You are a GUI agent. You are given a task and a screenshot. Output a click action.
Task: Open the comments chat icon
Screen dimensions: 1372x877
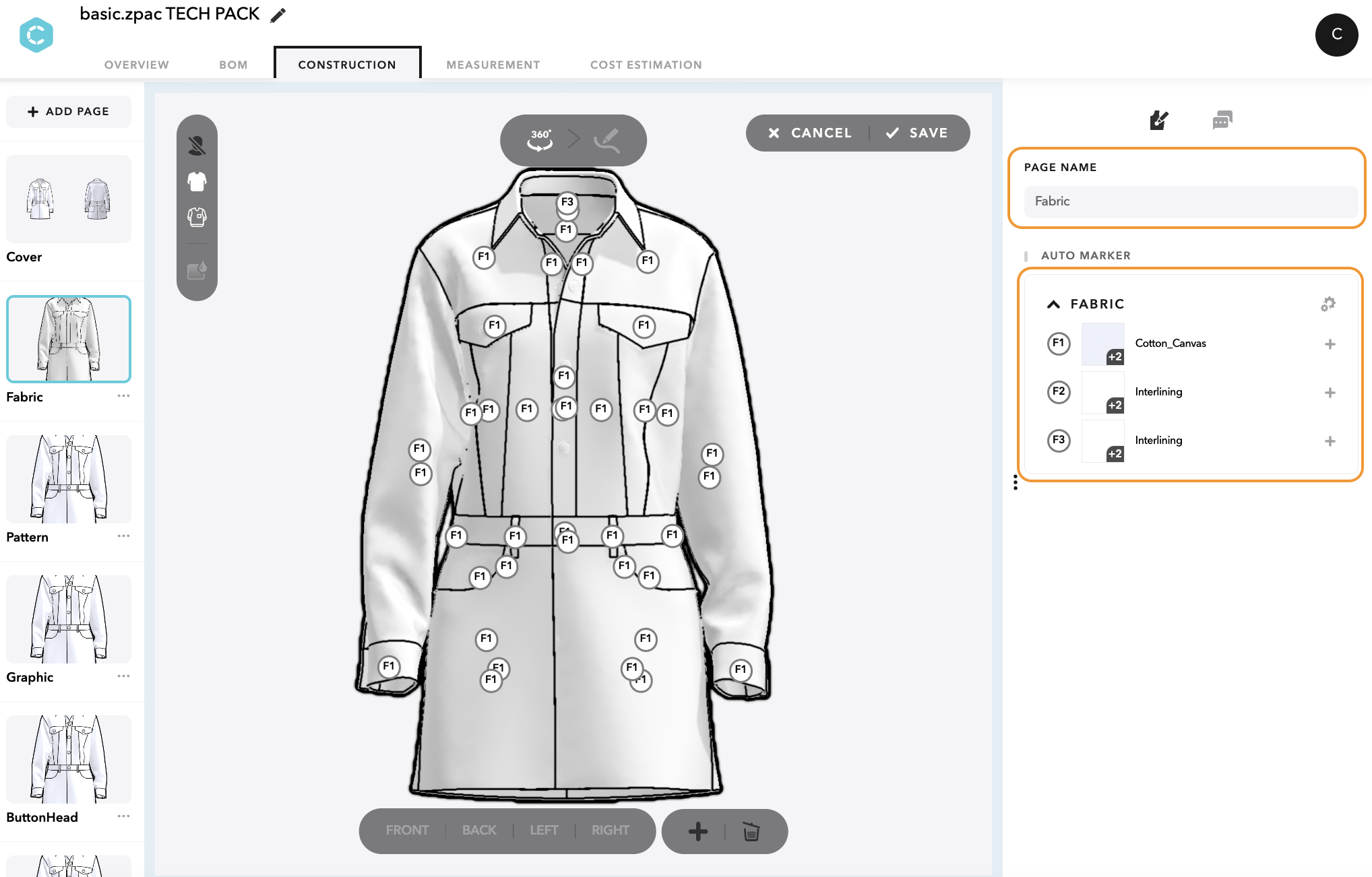(1222, 121)
